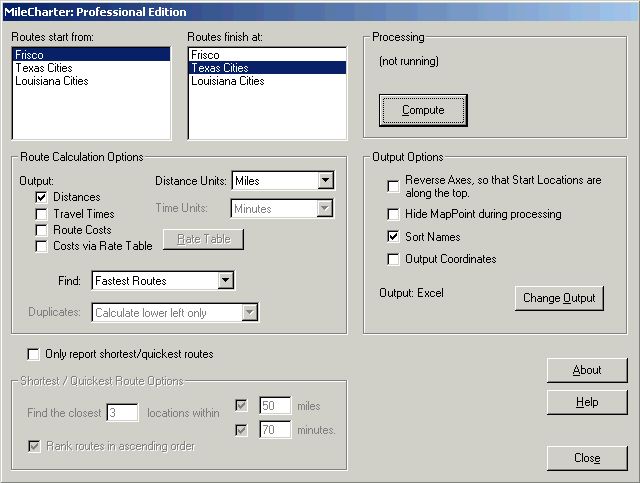
Task: Open the About dialog
Action: click(587, 370)
